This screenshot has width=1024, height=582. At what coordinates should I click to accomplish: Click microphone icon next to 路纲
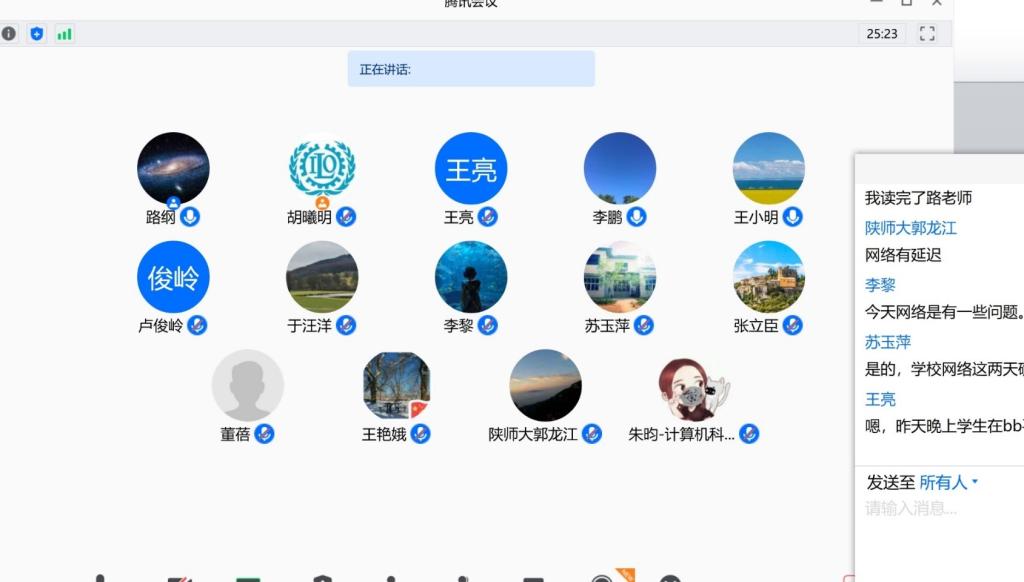[x=190, y=217]
